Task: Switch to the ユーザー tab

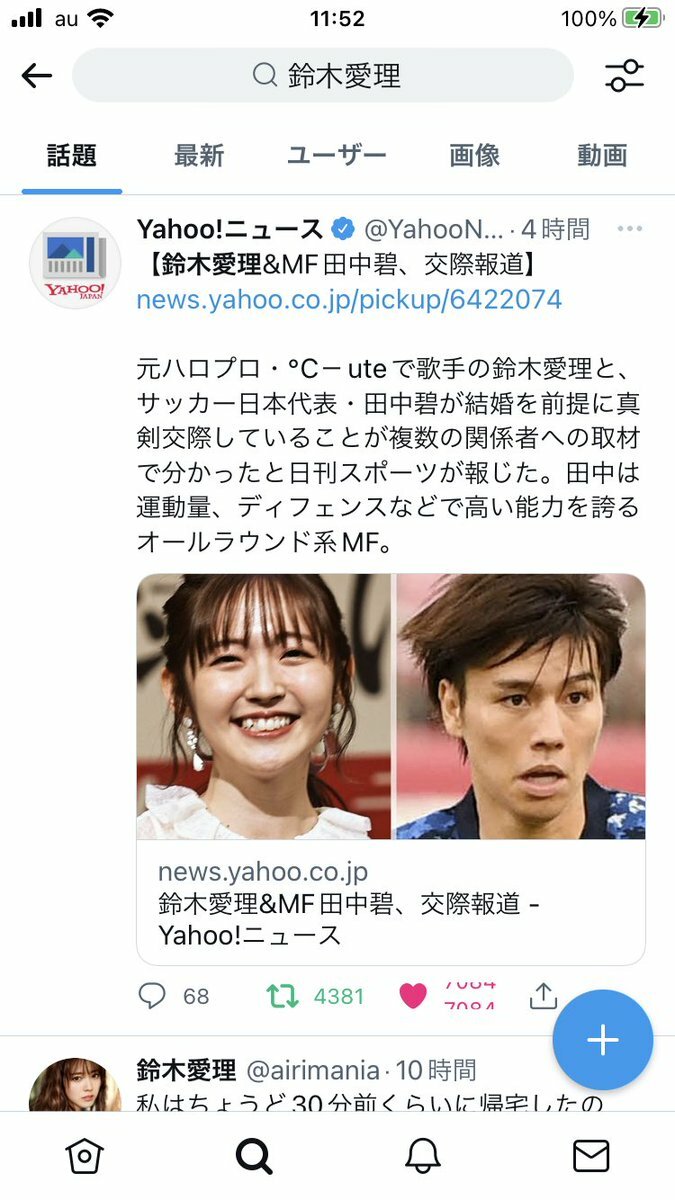Action: [336, 156]
